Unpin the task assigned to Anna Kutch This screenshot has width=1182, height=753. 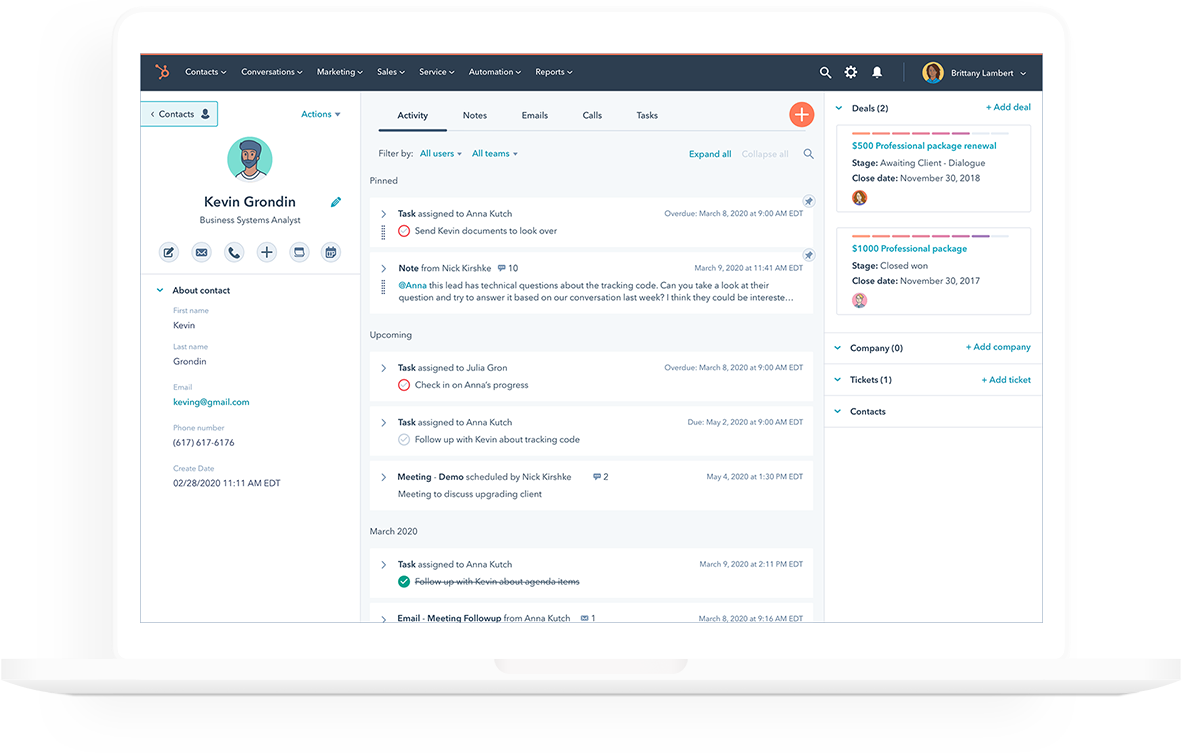(x=808, y=200)
